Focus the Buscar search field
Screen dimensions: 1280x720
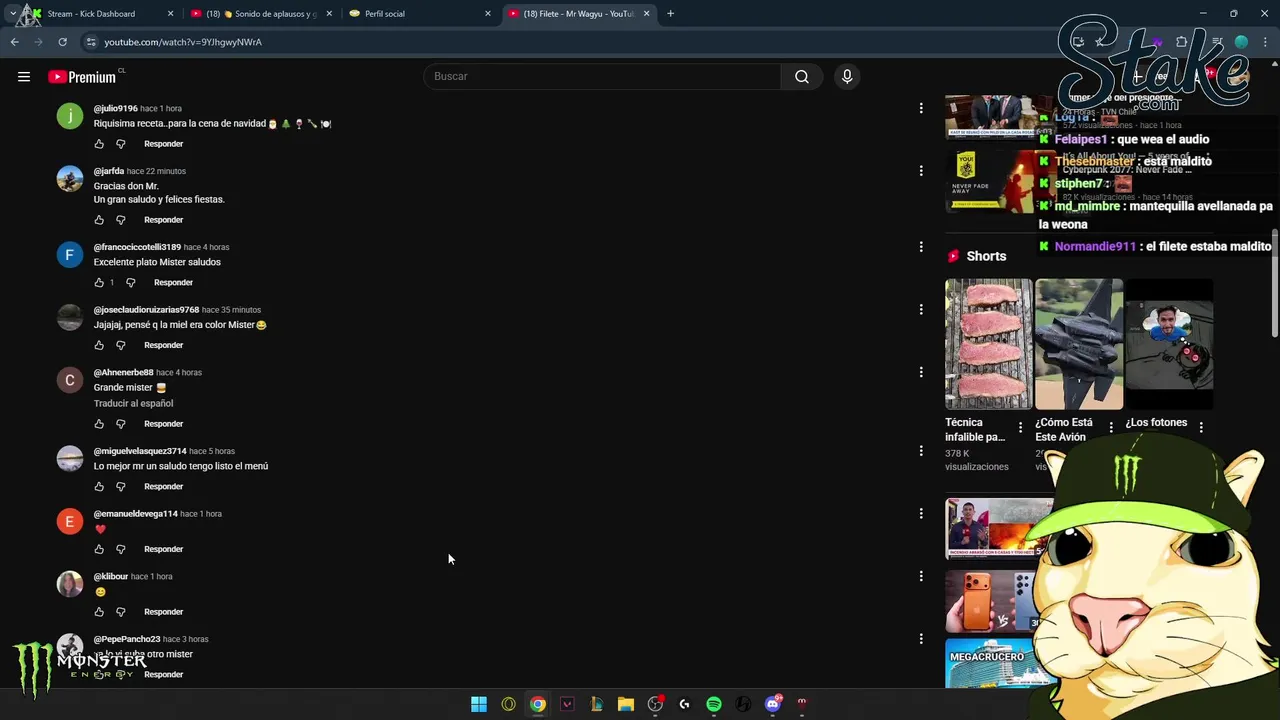602,76
